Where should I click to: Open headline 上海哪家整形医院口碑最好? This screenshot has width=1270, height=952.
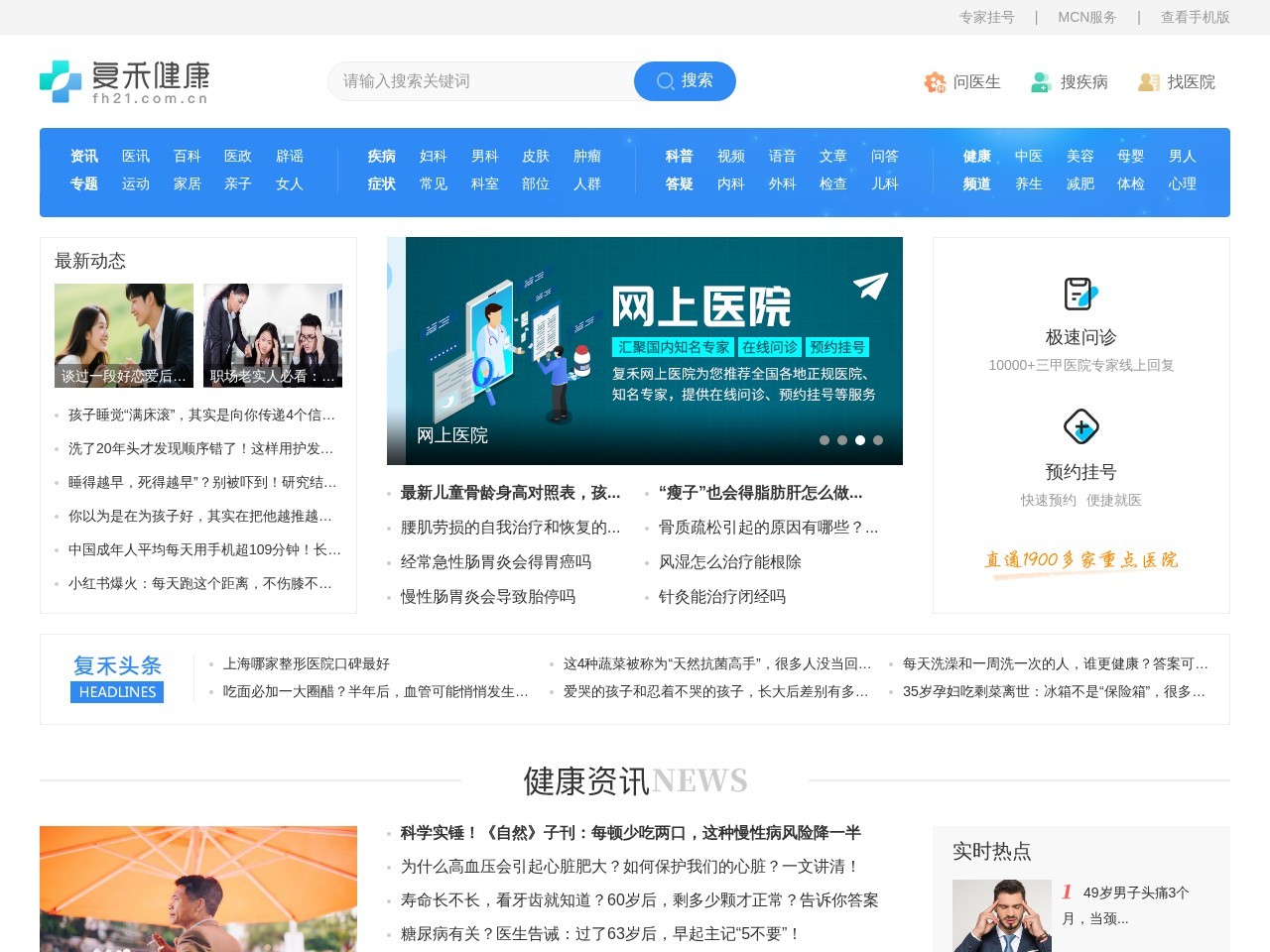(307, 663)
